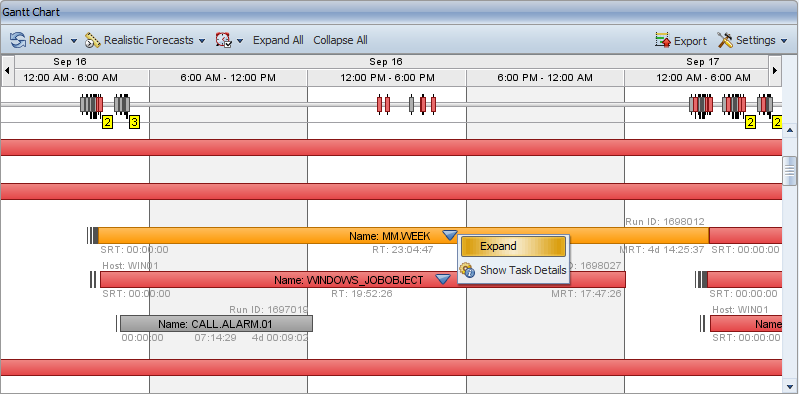Click the Export icon

[663, 40]
